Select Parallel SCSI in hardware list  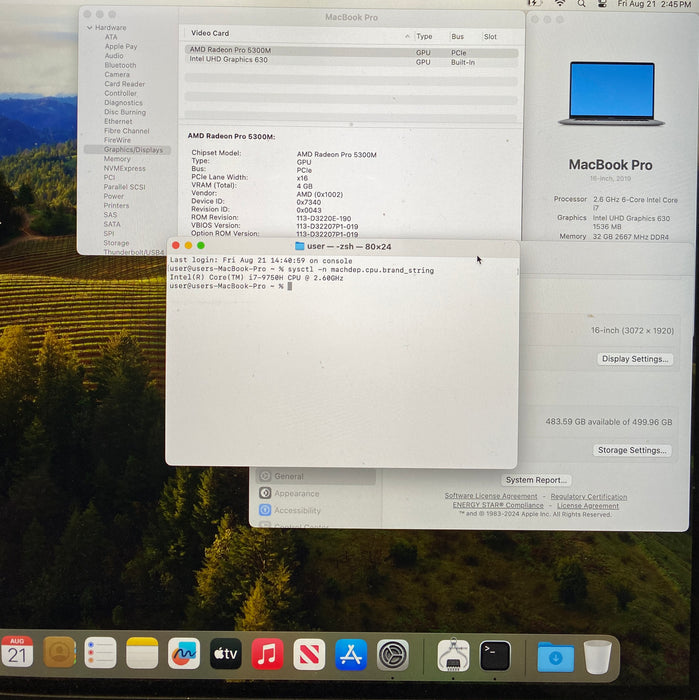[125, 187]
